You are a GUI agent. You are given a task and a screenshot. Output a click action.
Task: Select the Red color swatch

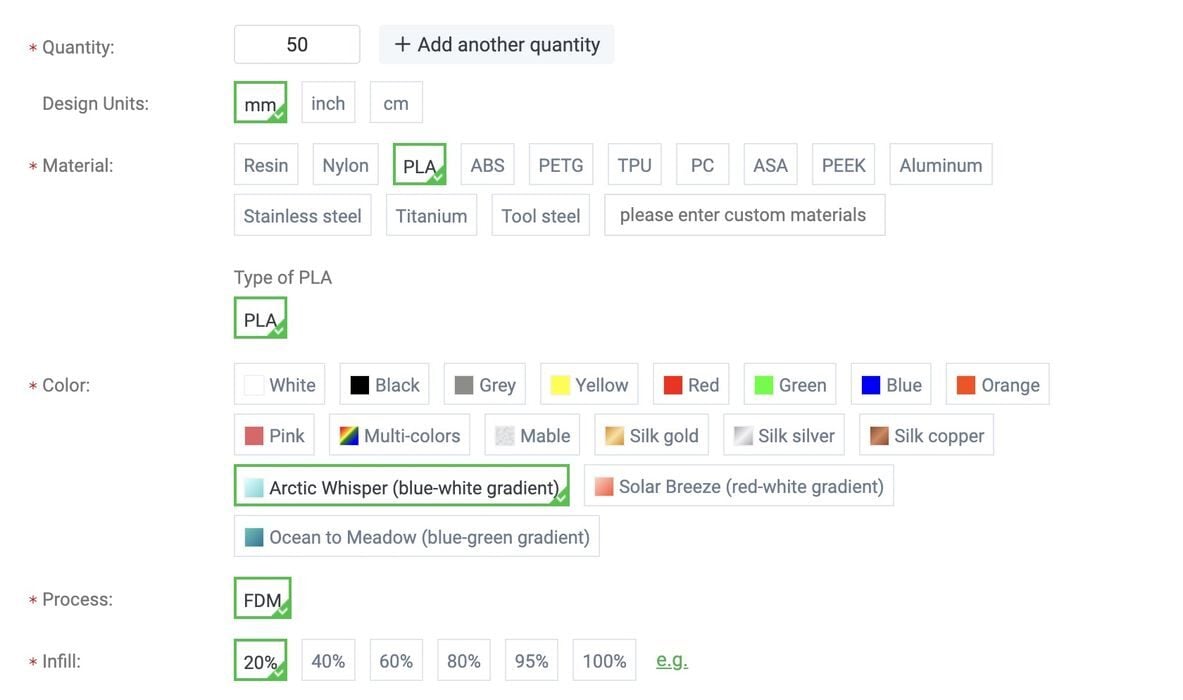(691, 385)
